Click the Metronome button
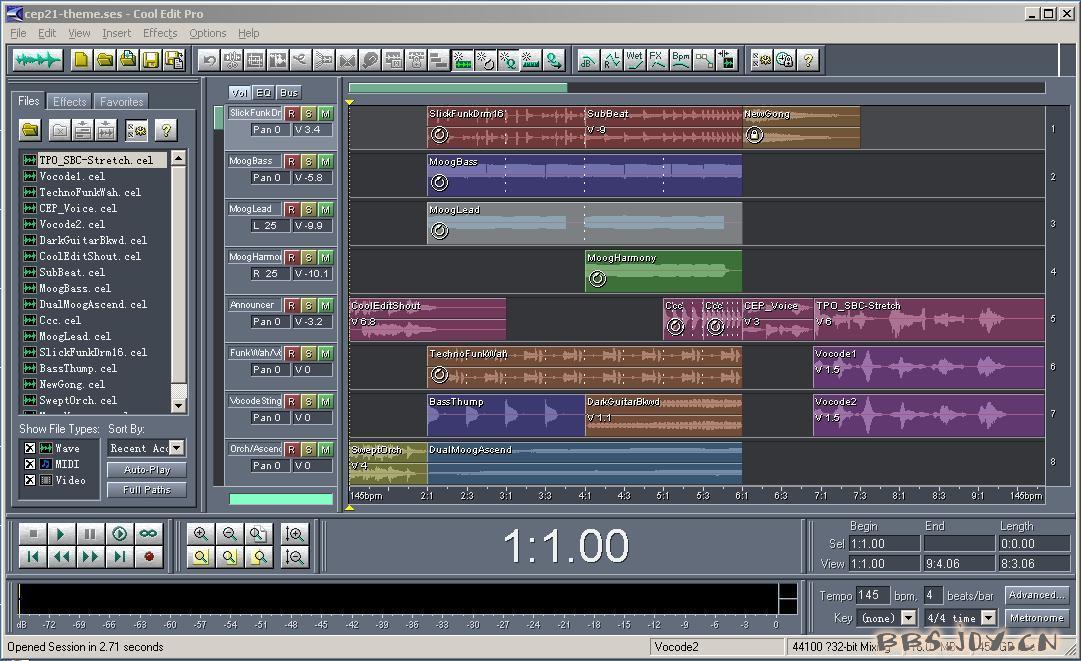The image size is (1081, 661). click(1036, 618)
